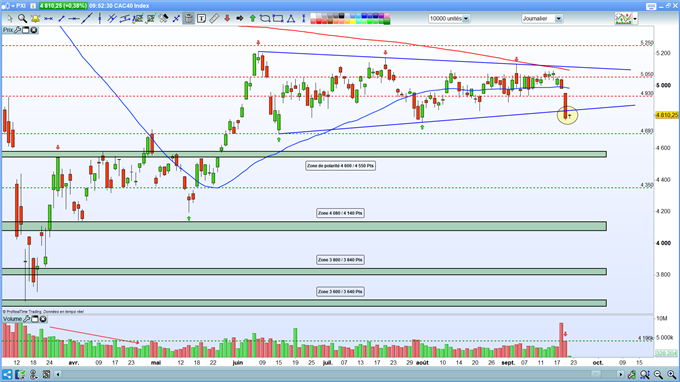The image size is (680, 382).
Task: Activate the magnifier zoom tool
Action: tap(22, 19)
